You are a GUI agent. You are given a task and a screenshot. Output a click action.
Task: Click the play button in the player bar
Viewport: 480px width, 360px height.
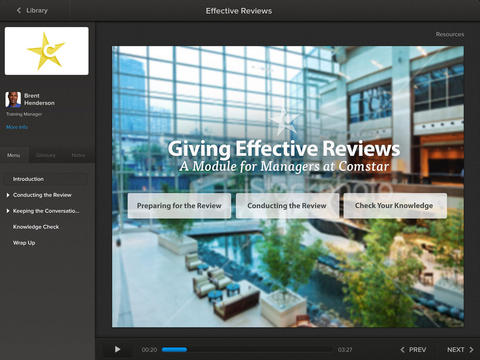coord(117,349)
